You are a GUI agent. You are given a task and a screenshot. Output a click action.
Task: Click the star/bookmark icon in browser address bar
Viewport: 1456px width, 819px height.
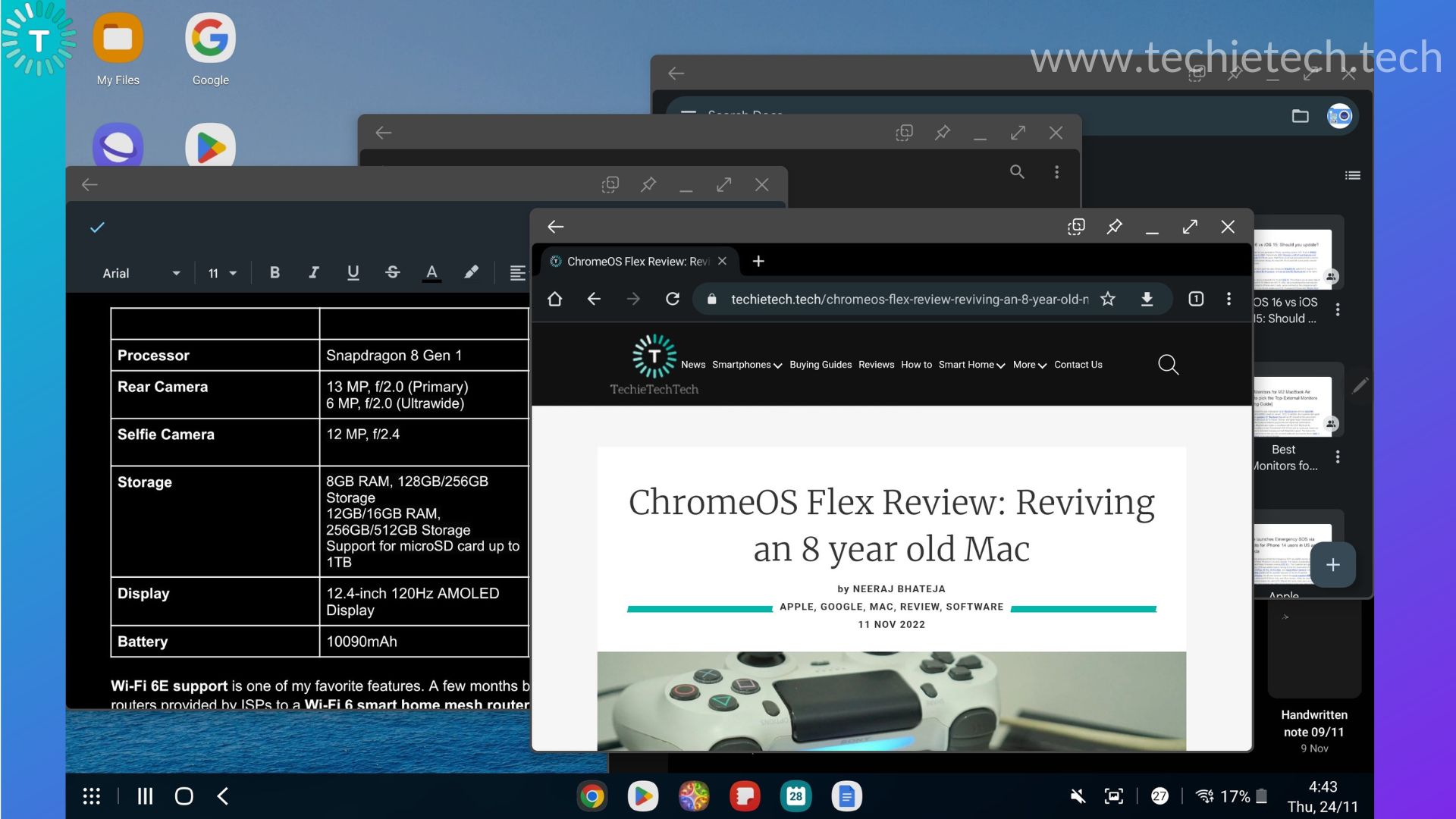coord(1109,298)
